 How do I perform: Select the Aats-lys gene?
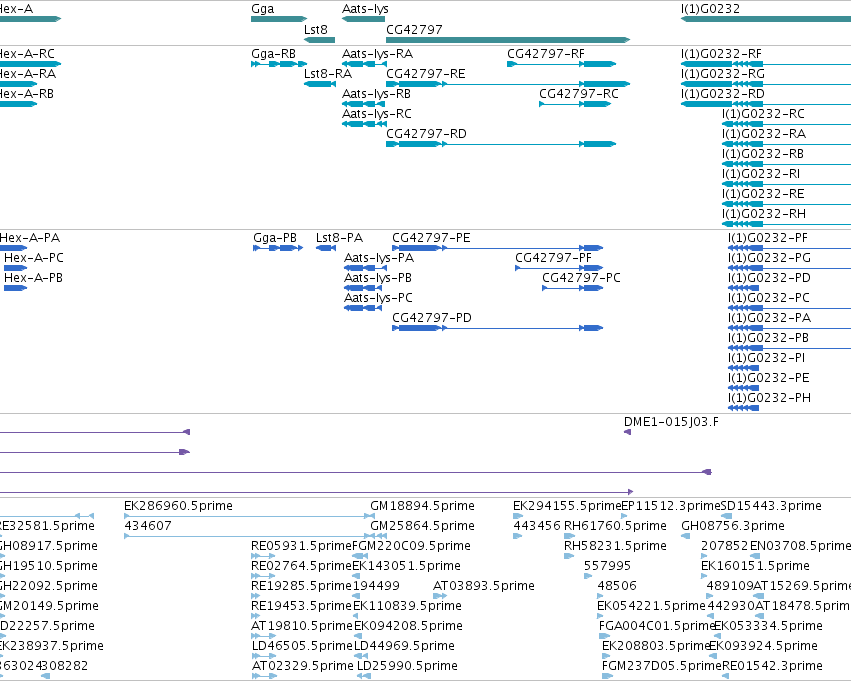tap(363, 19)
